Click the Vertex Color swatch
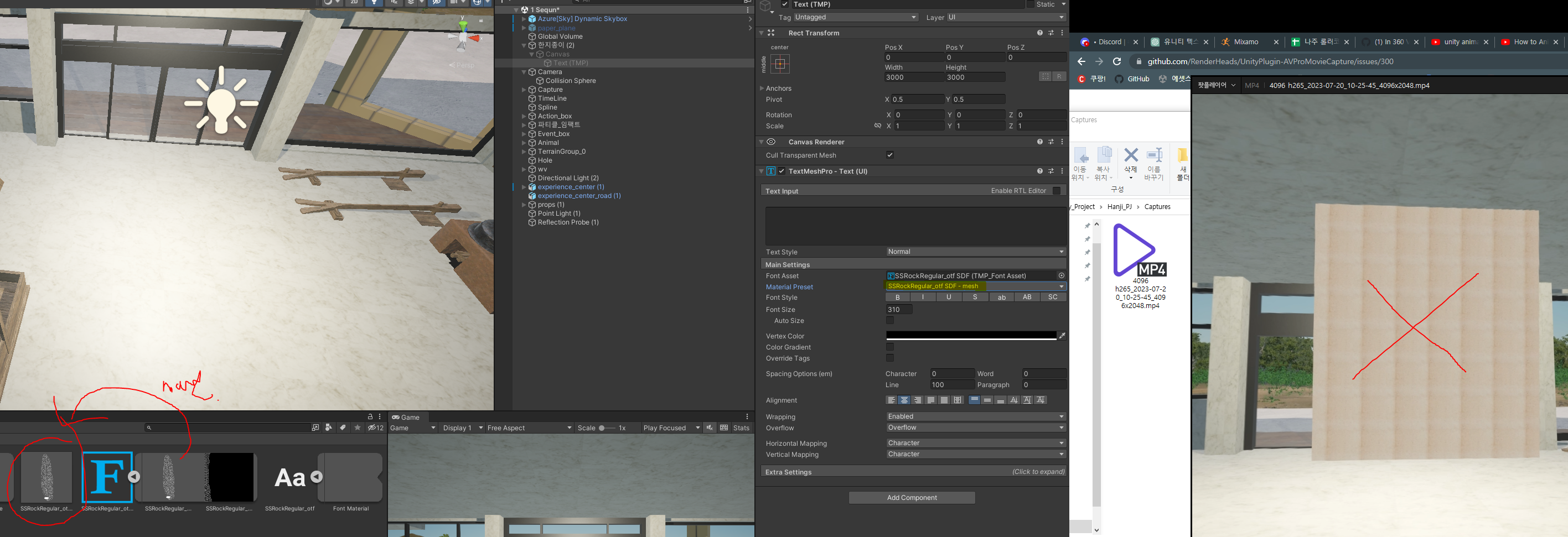Viewport: 1568px width, 537px height. tap(971, 335)
